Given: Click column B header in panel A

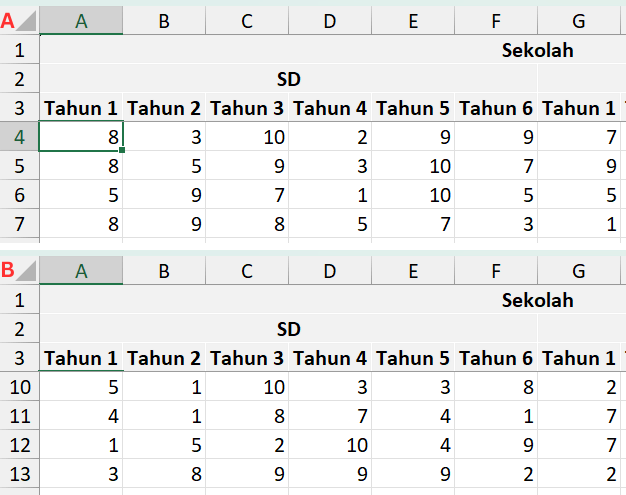Looking at the screenshot, I should click(164, 21).
